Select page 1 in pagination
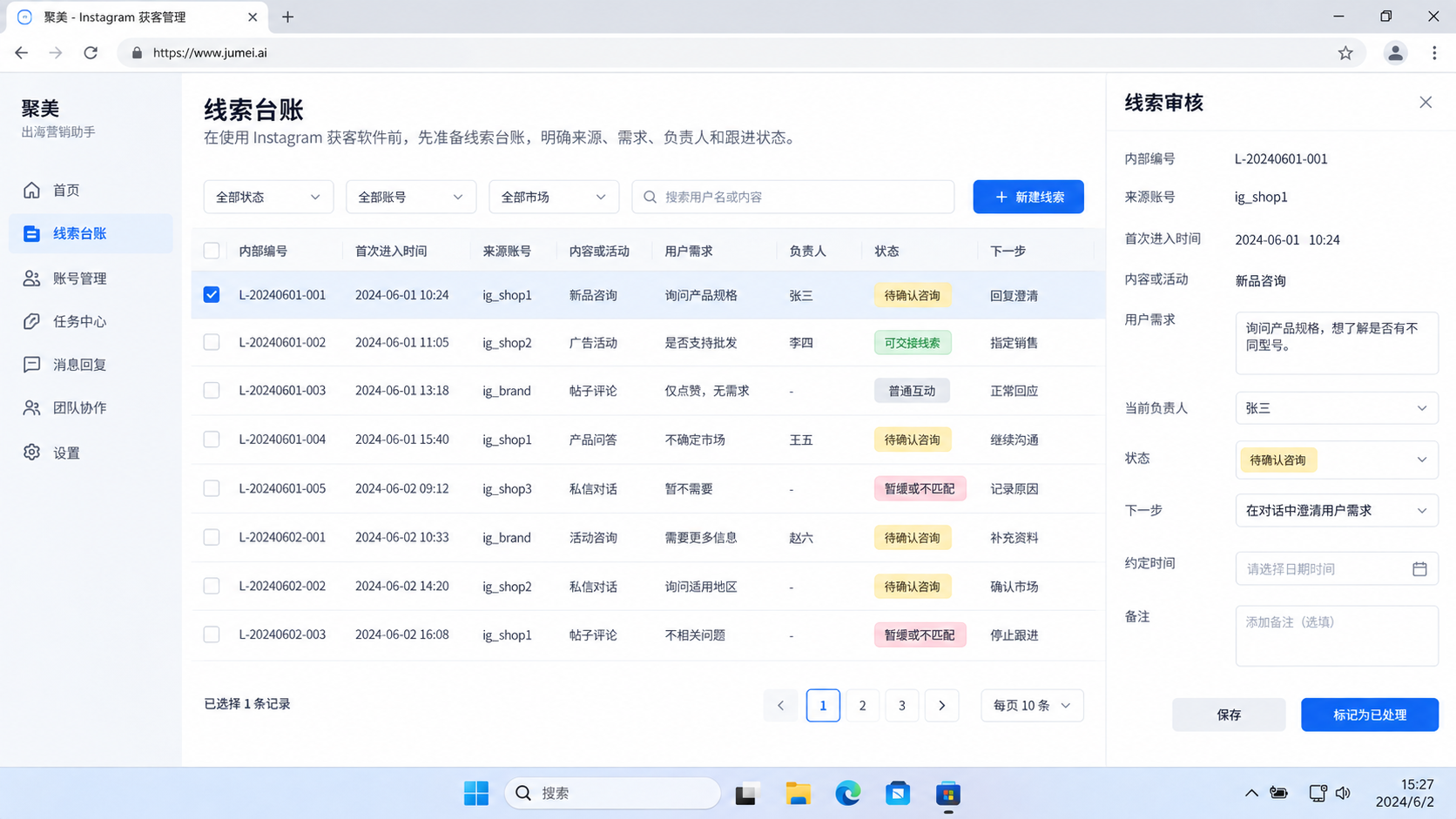 tap(823, 706)
